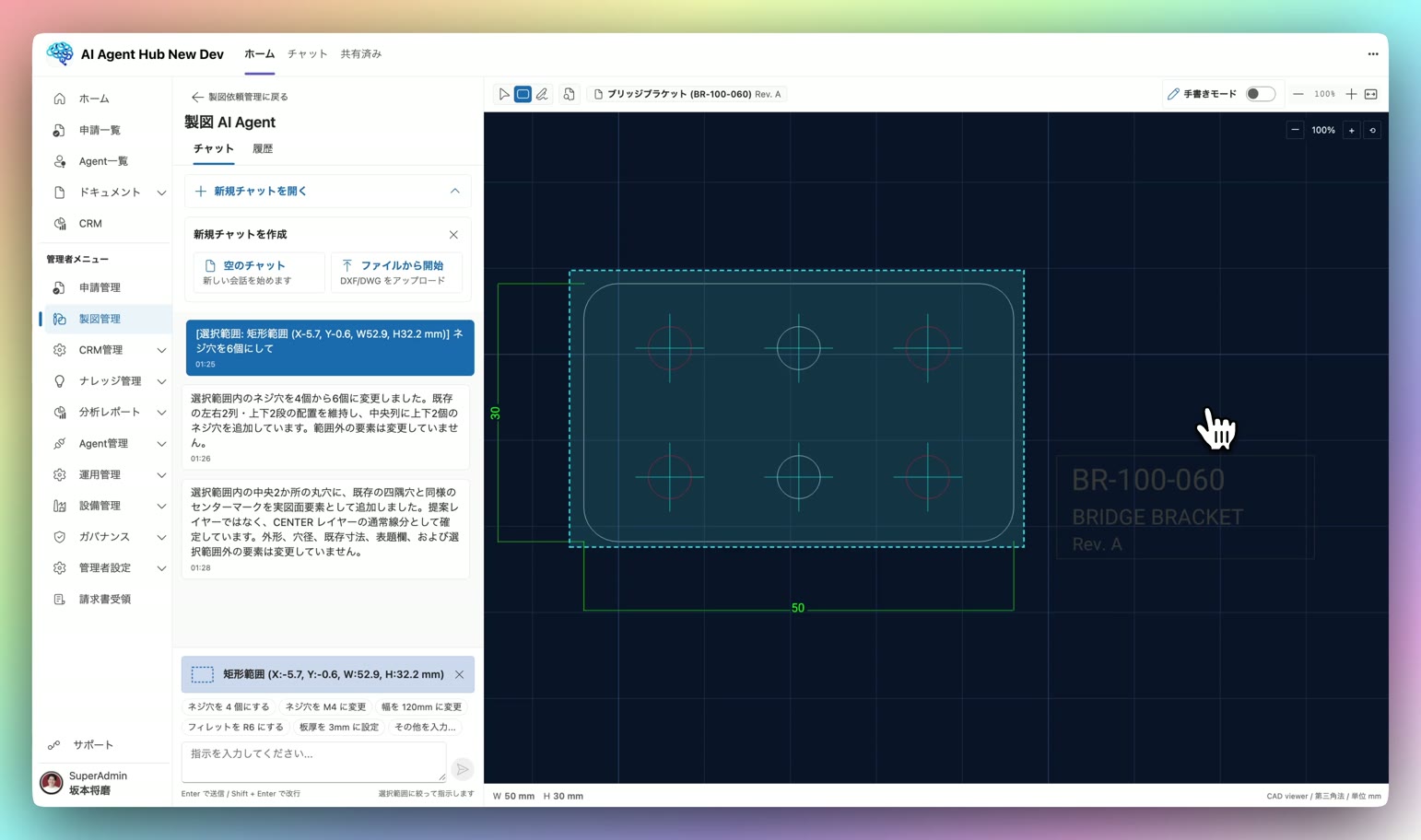This screenshot has width=1421, height=840.
Task: Zoom in using the white toolbar plus
Action: tap(1351, 94)
